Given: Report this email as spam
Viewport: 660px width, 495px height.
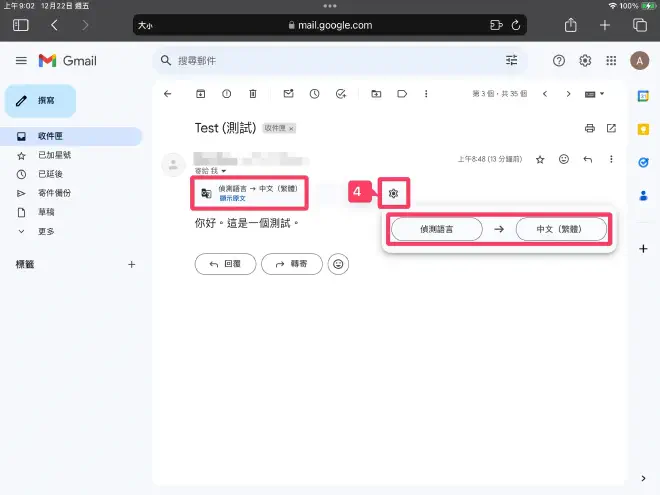Looking at the screenshot, I should coord(226,94).
